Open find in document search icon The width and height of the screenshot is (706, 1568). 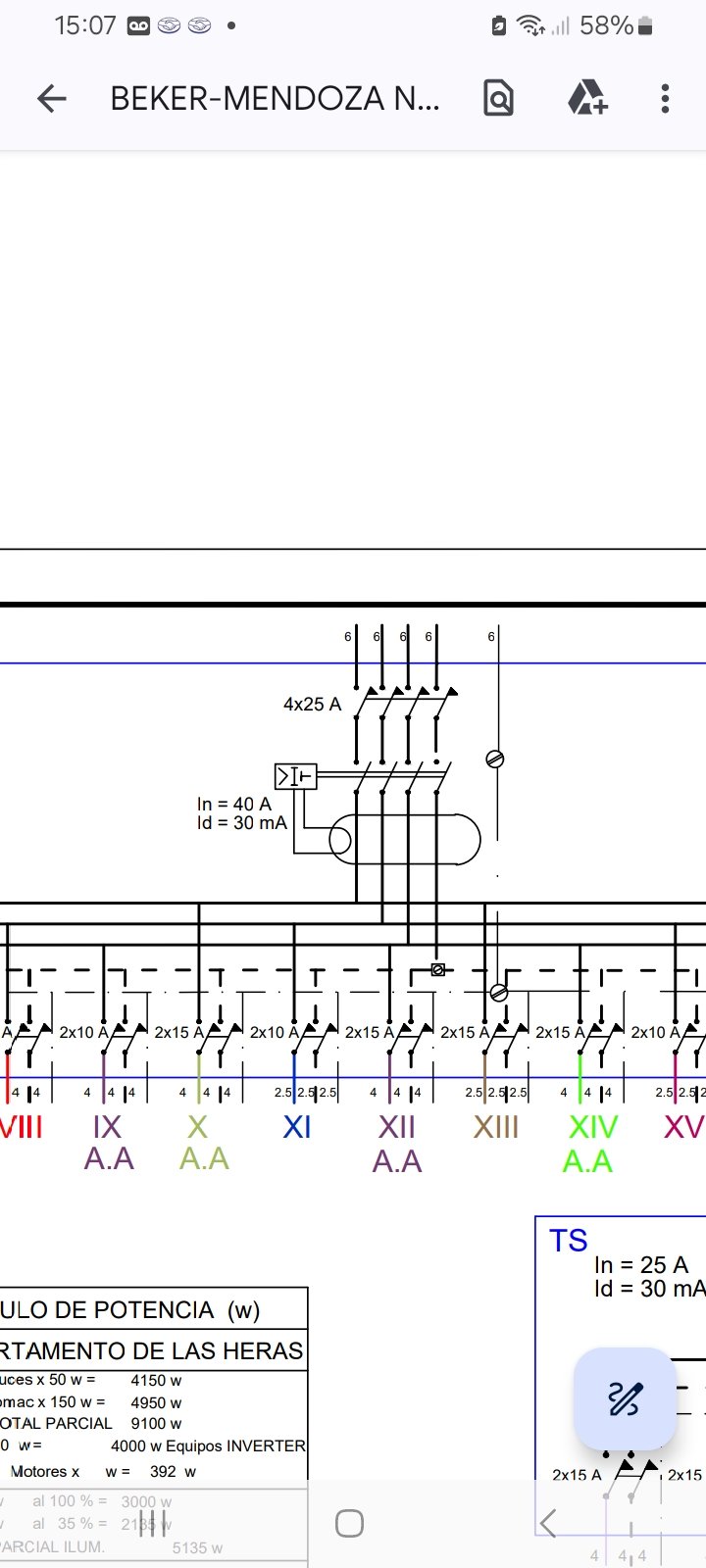(498, 98)
